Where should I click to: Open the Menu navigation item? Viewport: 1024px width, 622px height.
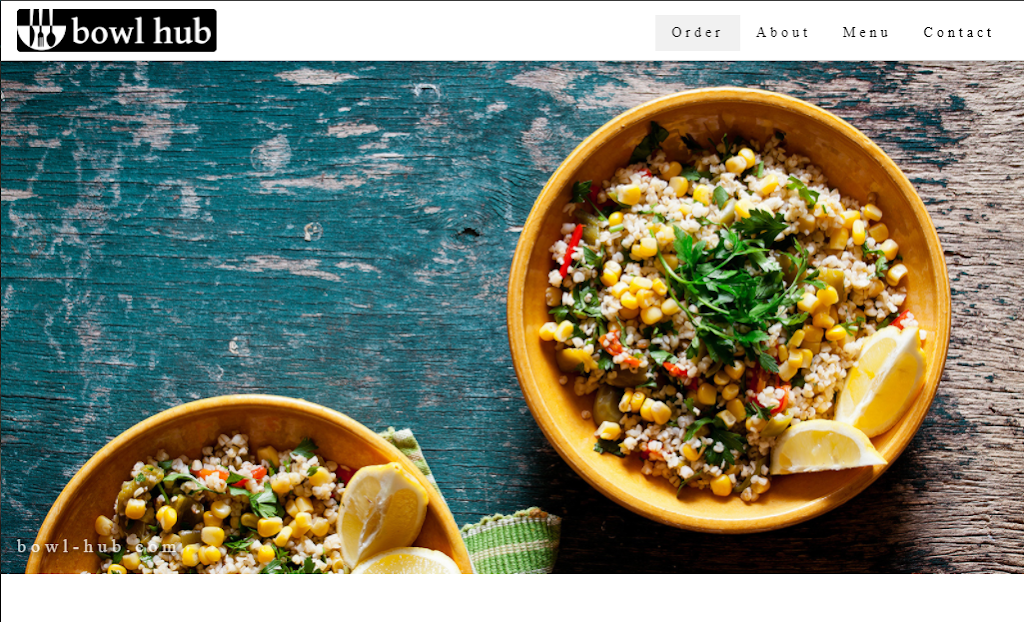(865, 33)
